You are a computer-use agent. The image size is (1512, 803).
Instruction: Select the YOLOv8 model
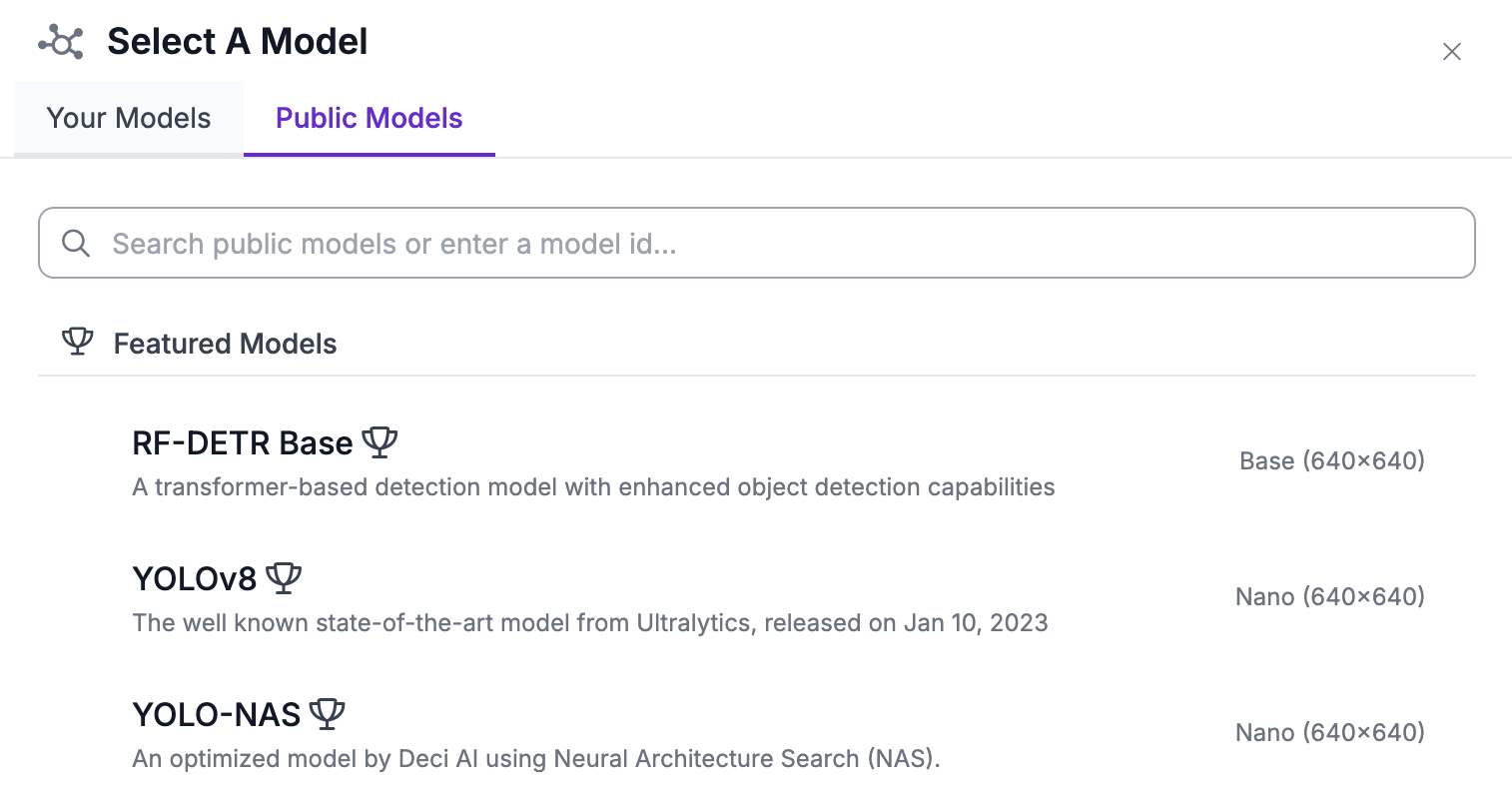coord(196,577)
